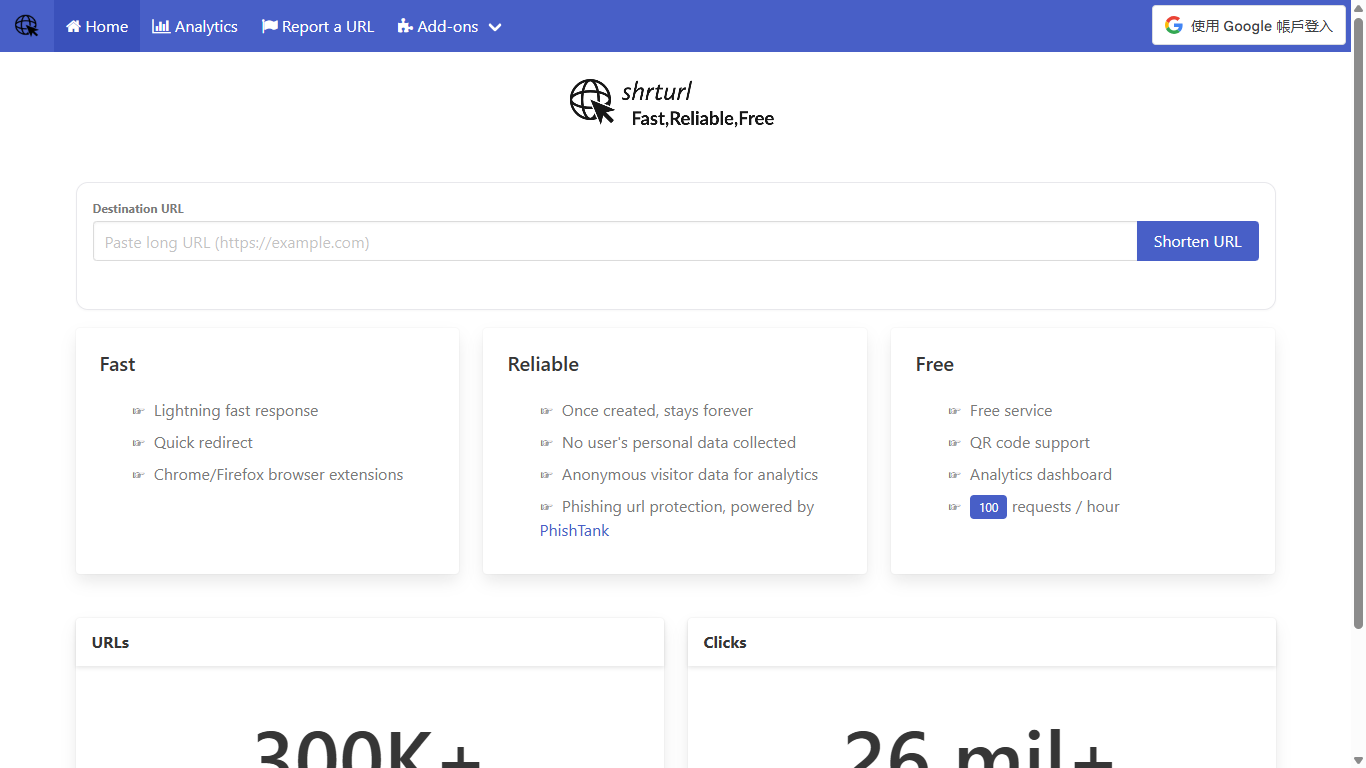The height and width of the screenshot is (768, 1366).
Task: Click 'QR code support' list item
Action: 1030,443
